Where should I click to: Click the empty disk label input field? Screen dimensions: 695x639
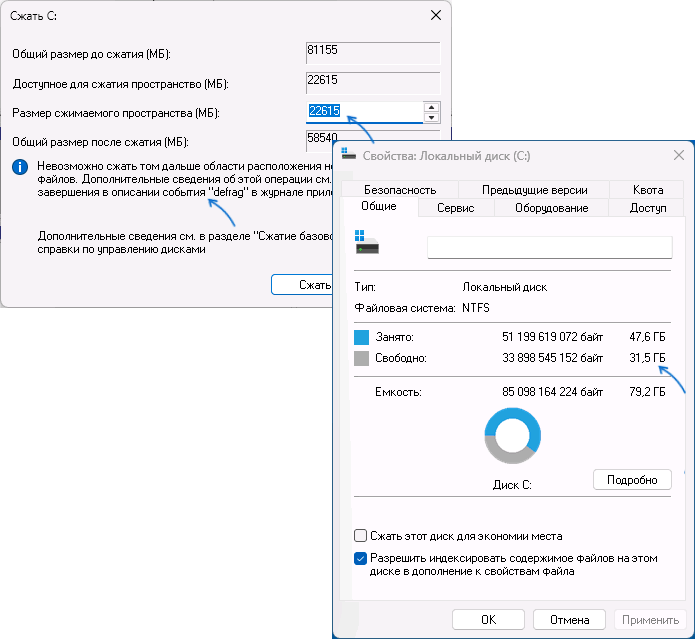(550, 247)
